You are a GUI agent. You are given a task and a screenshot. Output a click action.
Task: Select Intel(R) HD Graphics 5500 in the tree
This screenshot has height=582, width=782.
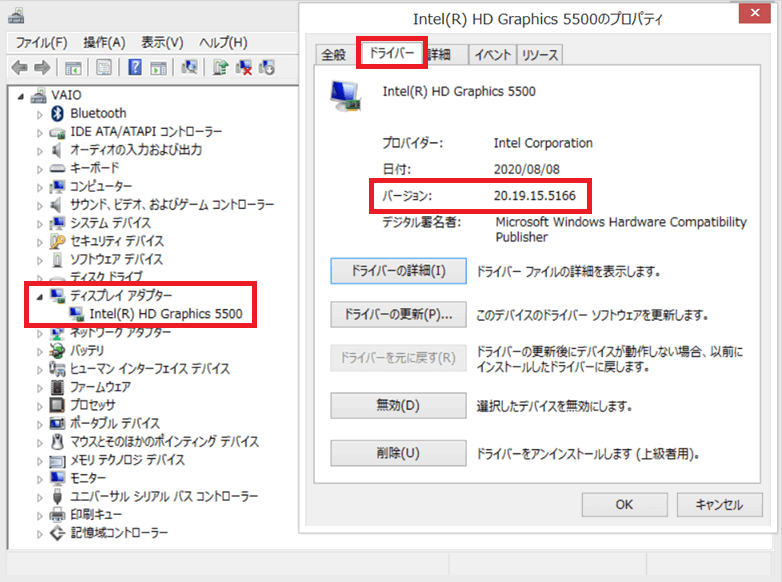coord(166,314)
